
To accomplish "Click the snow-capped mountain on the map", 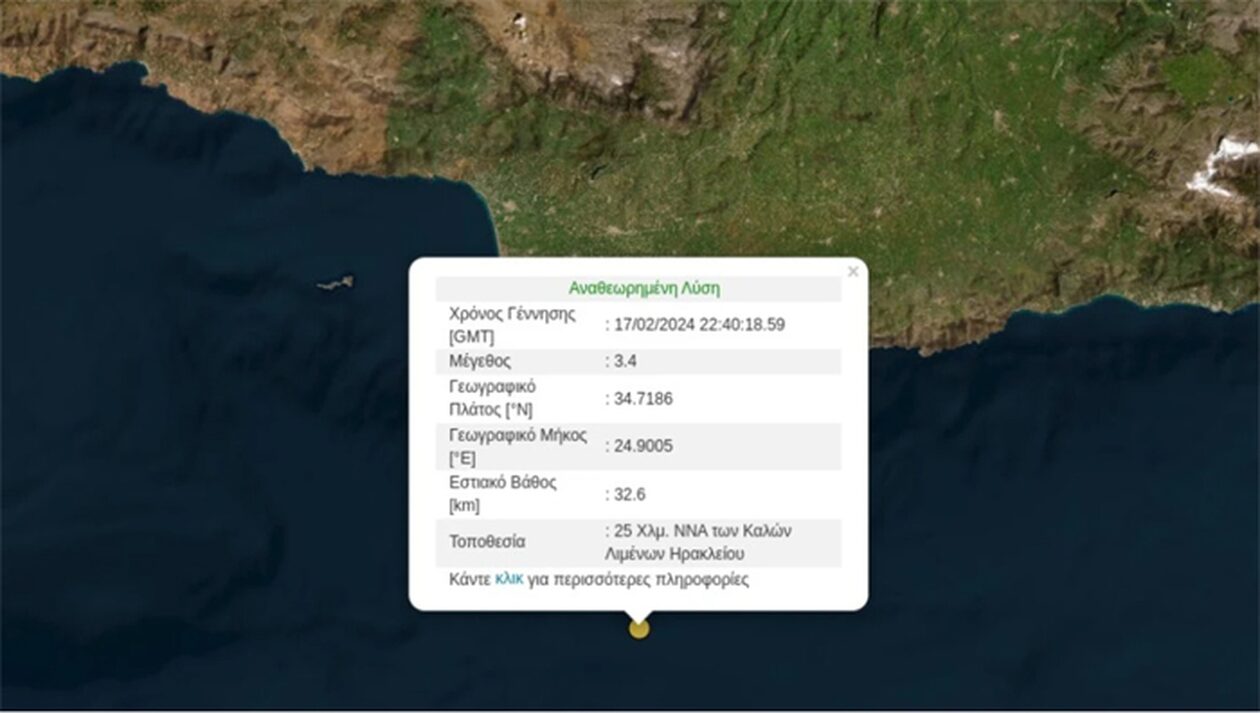I will click(x=1222, y=167).
